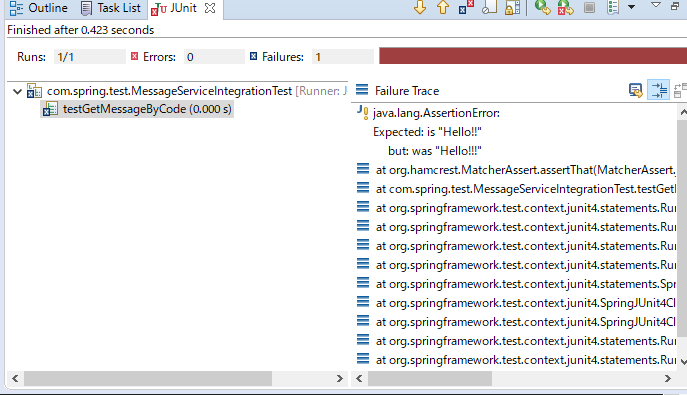The height and width of the screenshot is (395, 687).
Task: Click the Errors red X icon
Action: pyautogui.click(x=135, y=56)
